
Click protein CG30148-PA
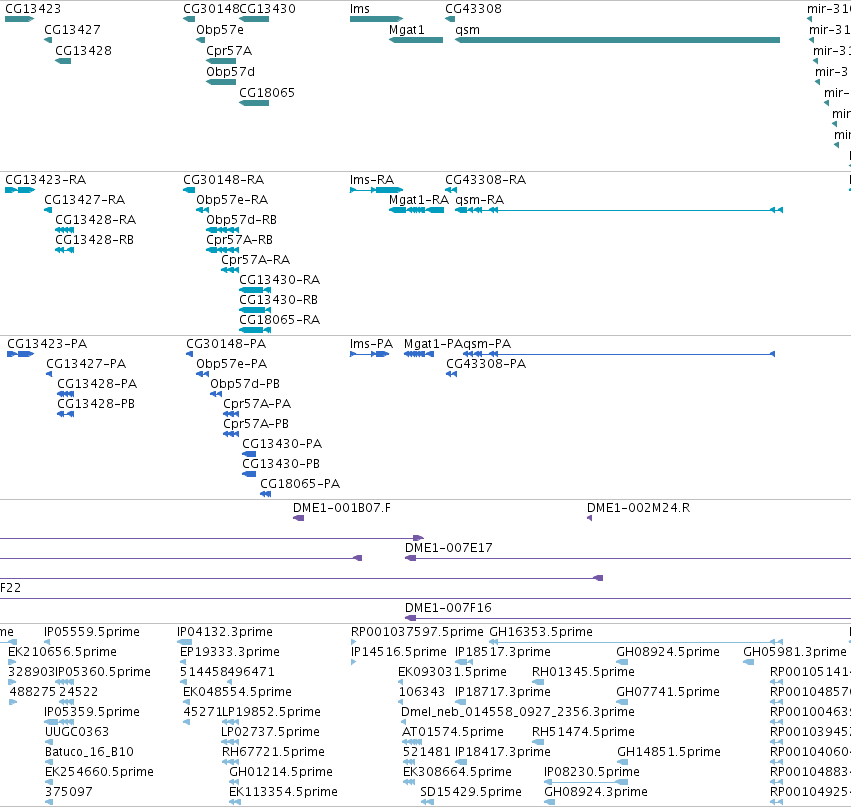pyautogui.click(x=226, y=344)
